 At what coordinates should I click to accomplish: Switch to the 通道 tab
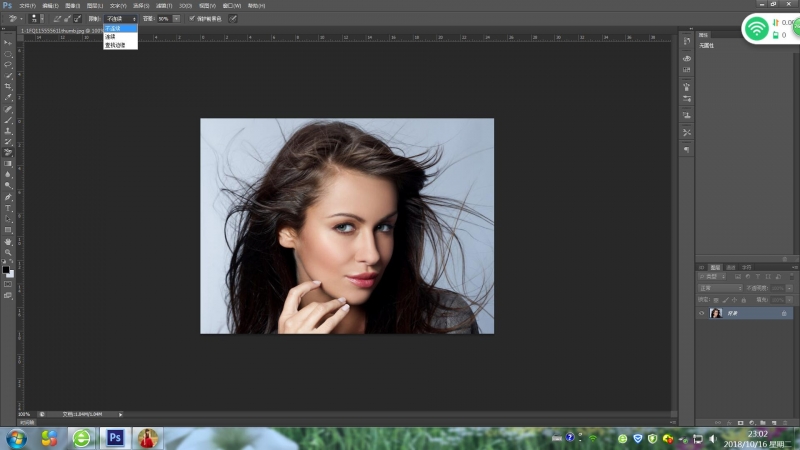click(x=731, y=267)
